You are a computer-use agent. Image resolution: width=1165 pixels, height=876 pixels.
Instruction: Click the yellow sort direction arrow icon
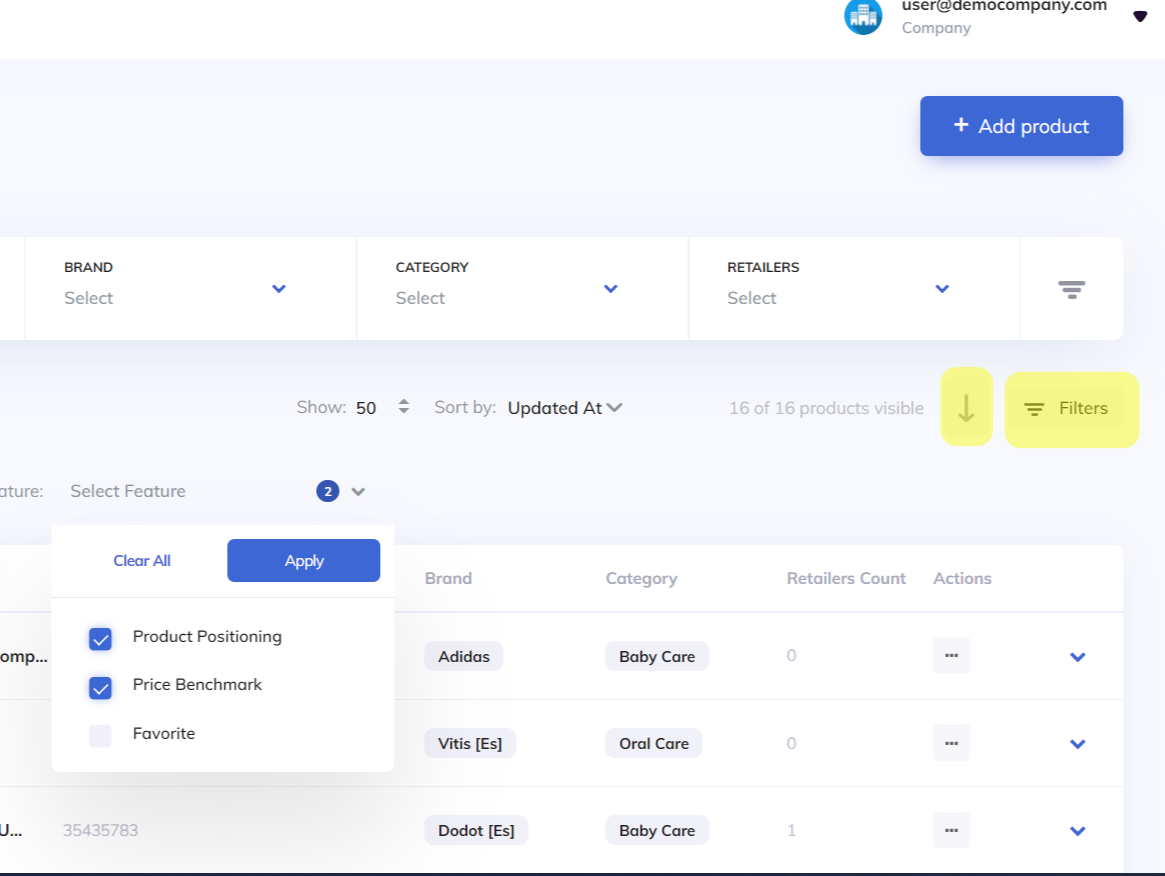[966, 407]
